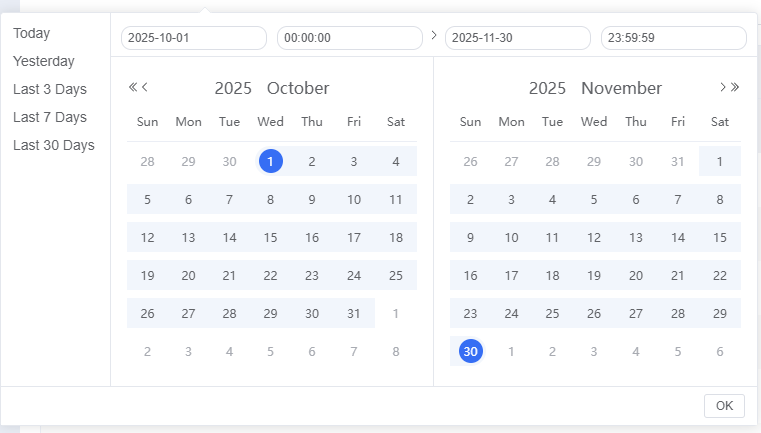Click the start time field 00:00:00
The width and height of the screenshot is (761, 433).
[350, 38]
